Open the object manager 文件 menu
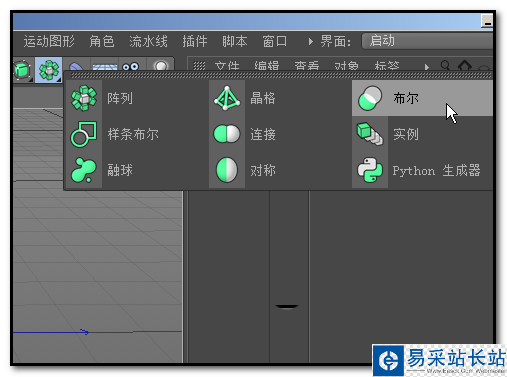This screenshot has width=507, height=377. (x=227, y=66)
